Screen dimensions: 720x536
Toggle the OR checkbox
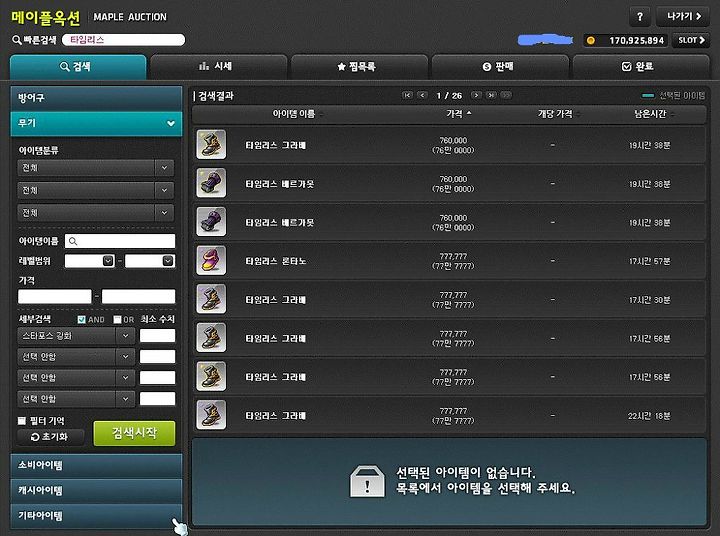pos(118,320)
